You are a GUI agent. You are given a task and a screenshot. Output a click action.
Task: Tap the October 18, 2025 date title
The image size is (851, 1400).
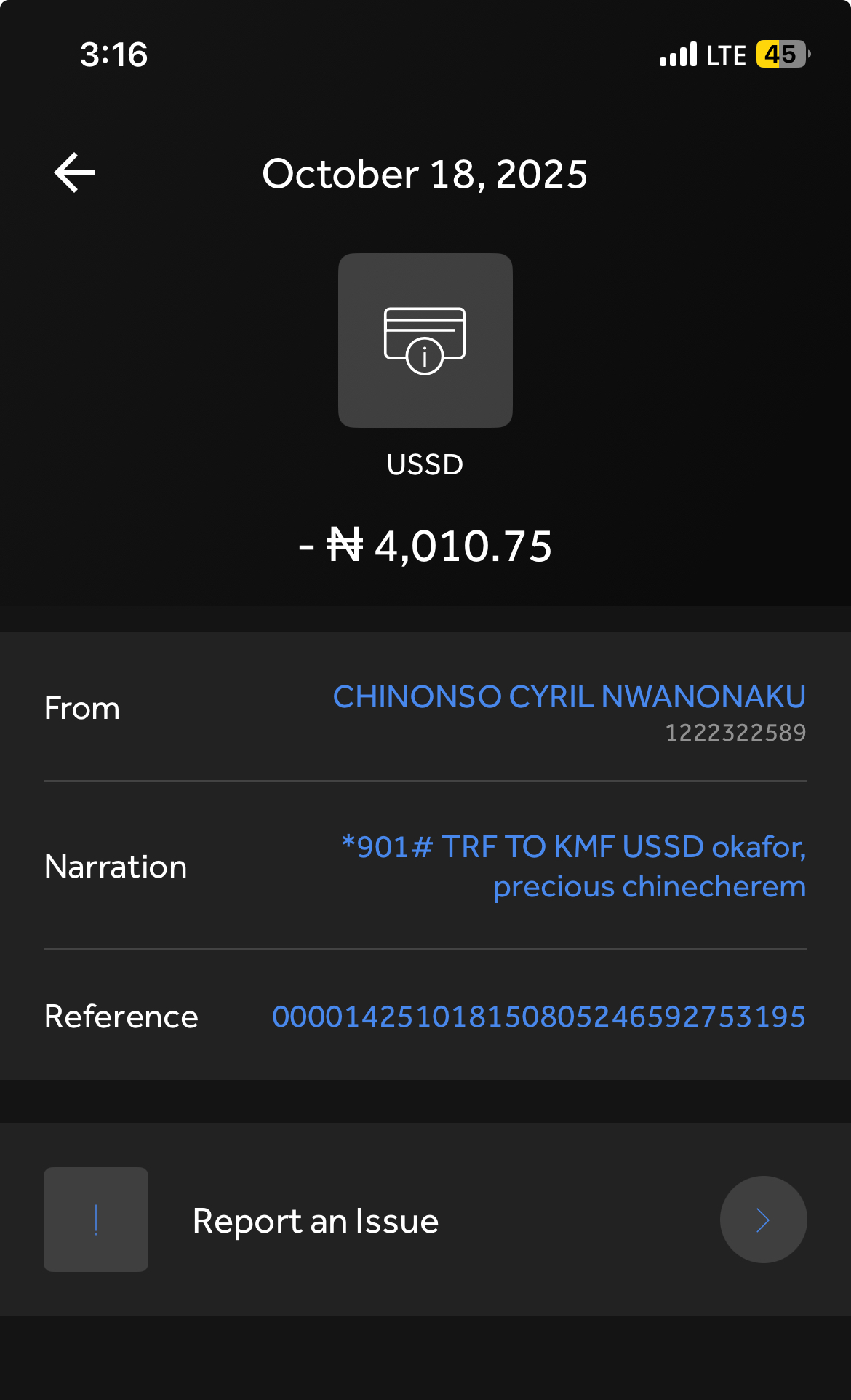425,175
